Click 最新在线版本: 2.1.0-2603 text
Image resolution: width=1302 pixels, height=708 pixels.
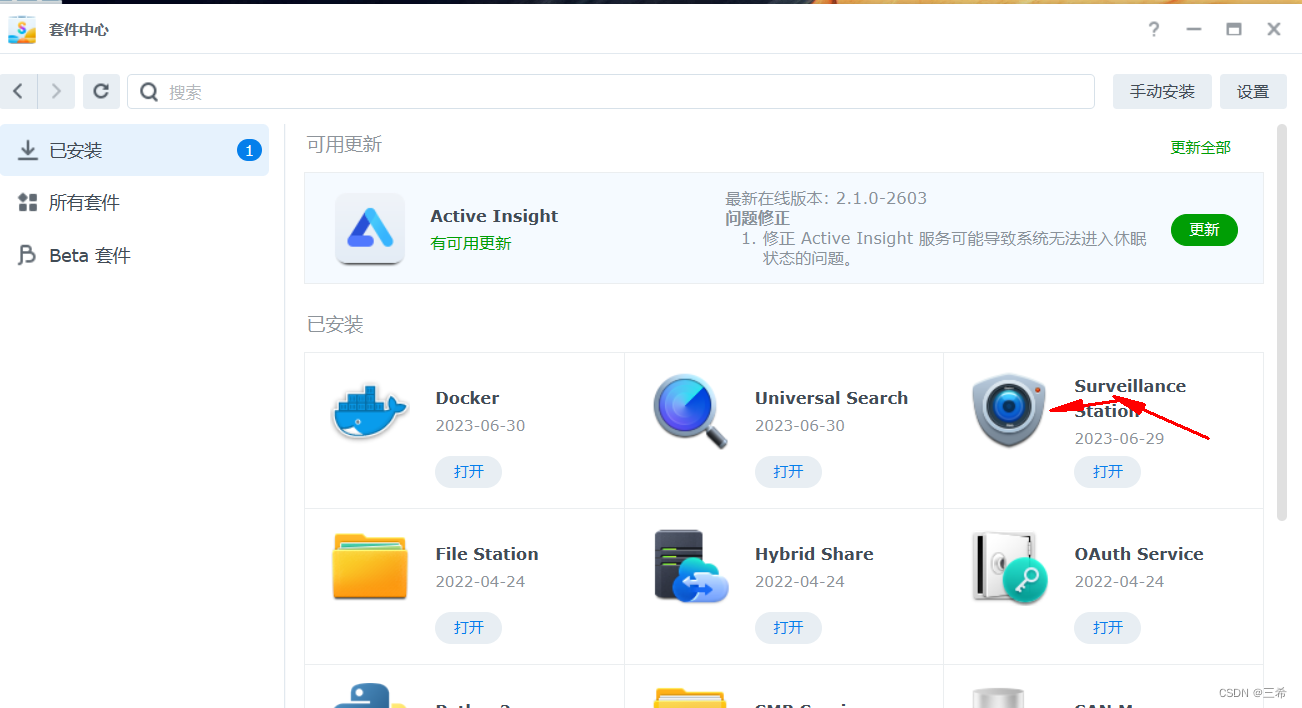tap(826, 198)
